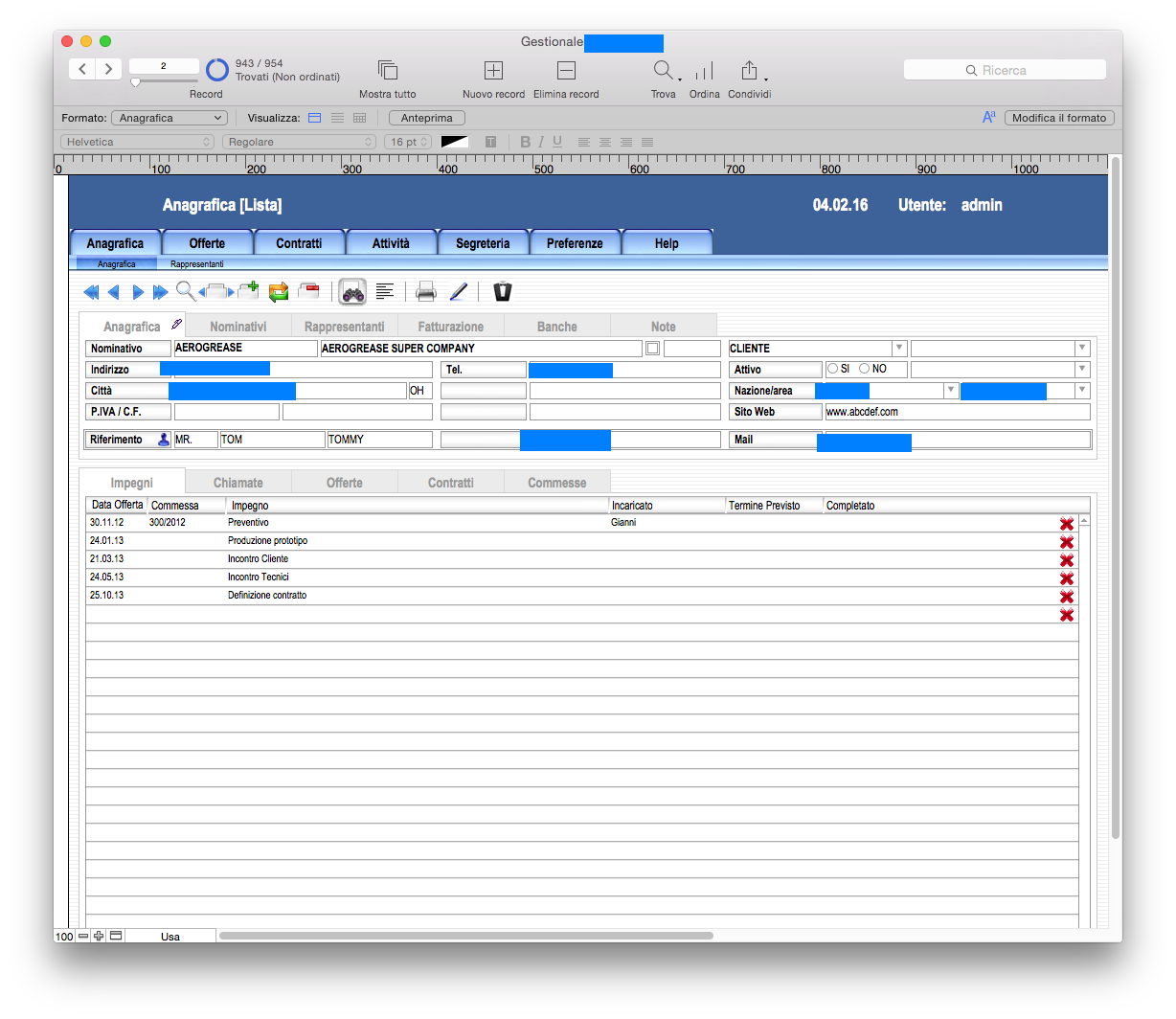The width and height of the screenshot is (1176, 1019).
Task: Click in the Ricerca search field
Action: click(x=1005, y=70)
